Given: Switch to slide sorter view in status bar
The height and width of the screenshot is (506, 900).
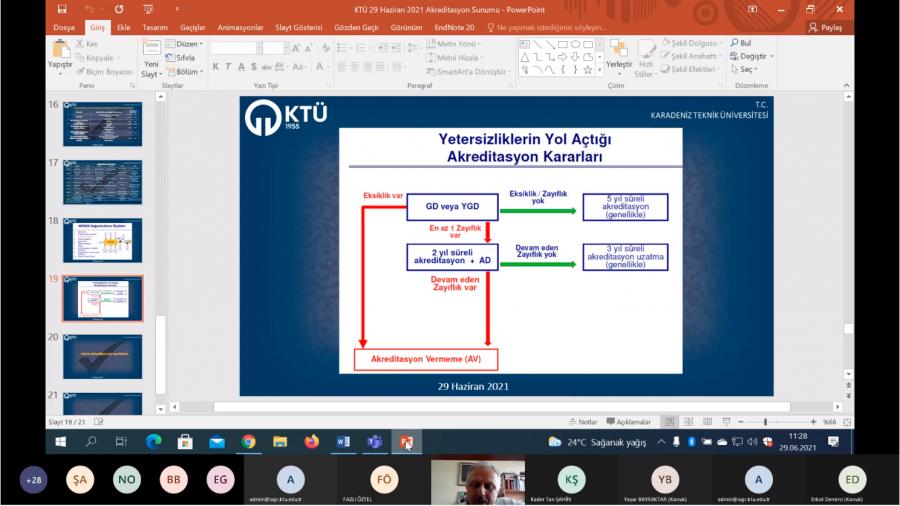Looking at the screenshot, I should (689, 422).
